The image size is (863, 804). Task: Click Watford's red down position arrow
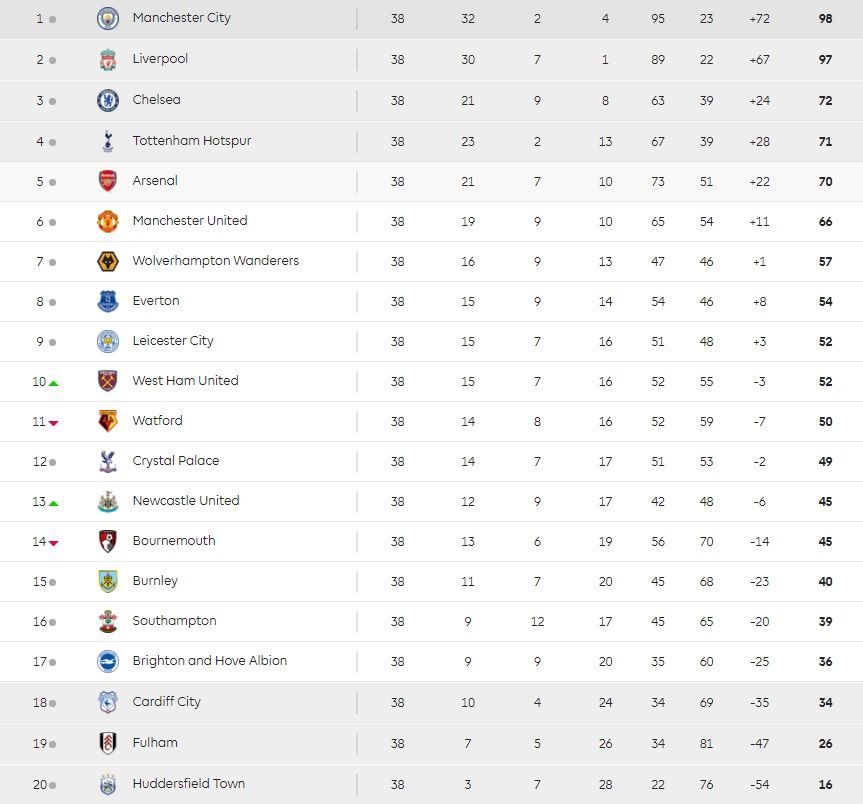53,423
